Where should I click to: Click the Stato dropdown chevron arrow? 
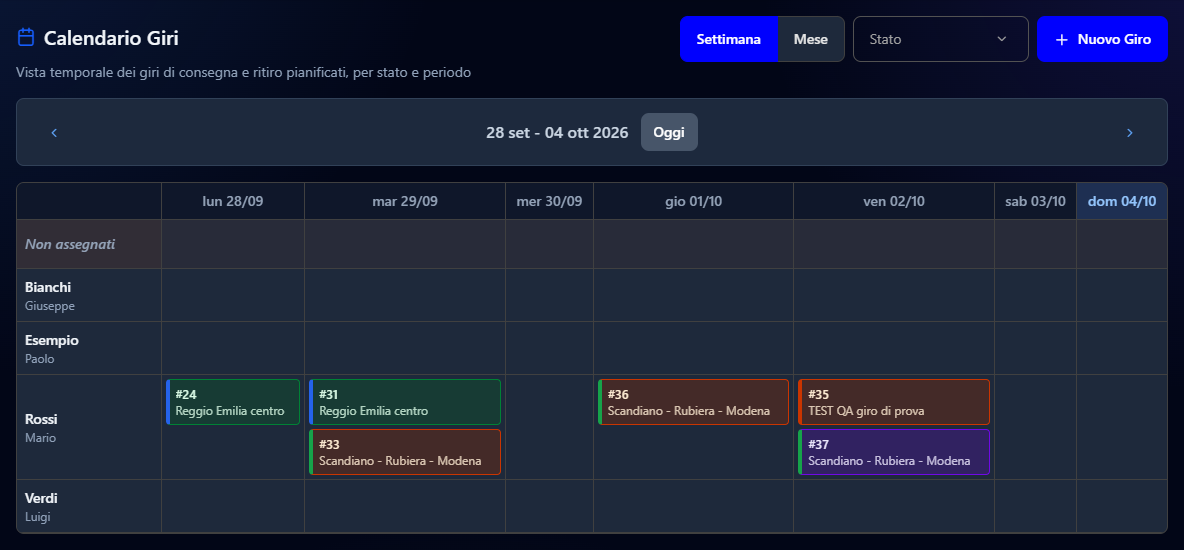tap(1002, 39)
